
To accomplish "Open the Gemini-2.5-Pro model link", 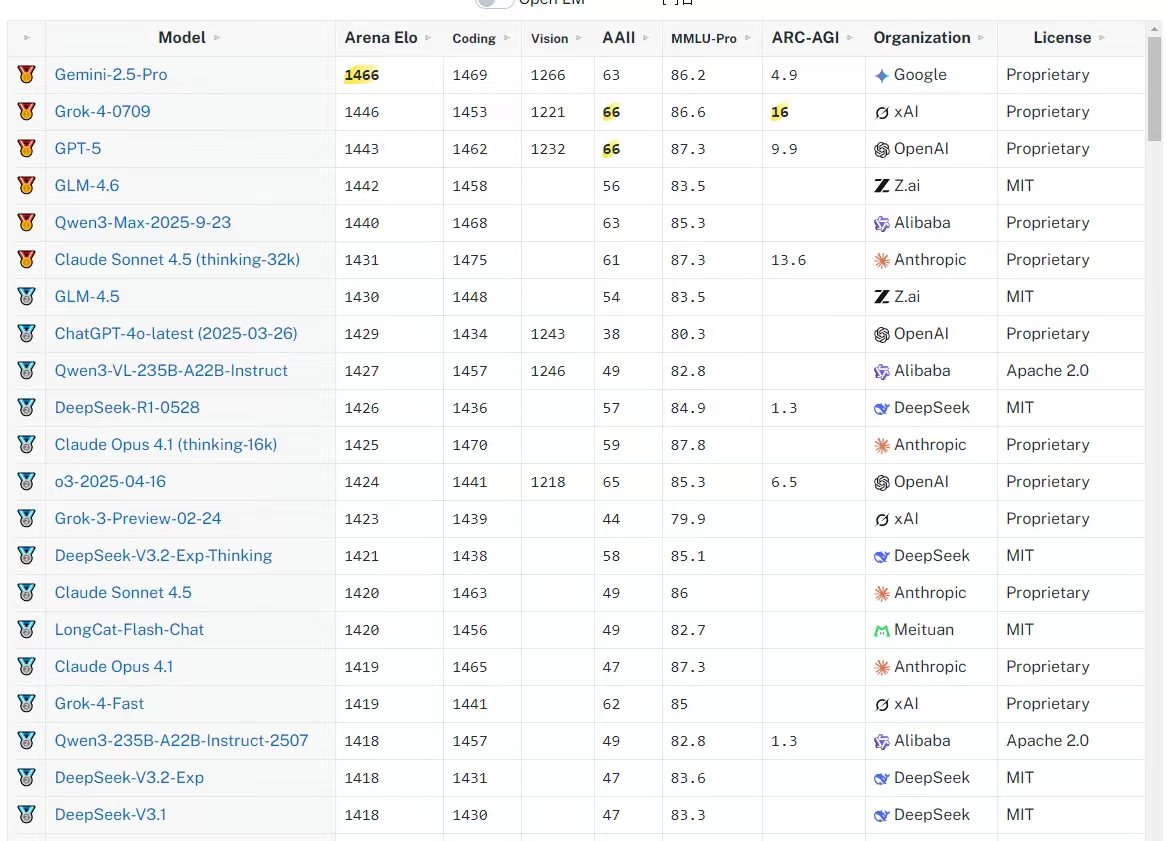I will coord(111,74).
